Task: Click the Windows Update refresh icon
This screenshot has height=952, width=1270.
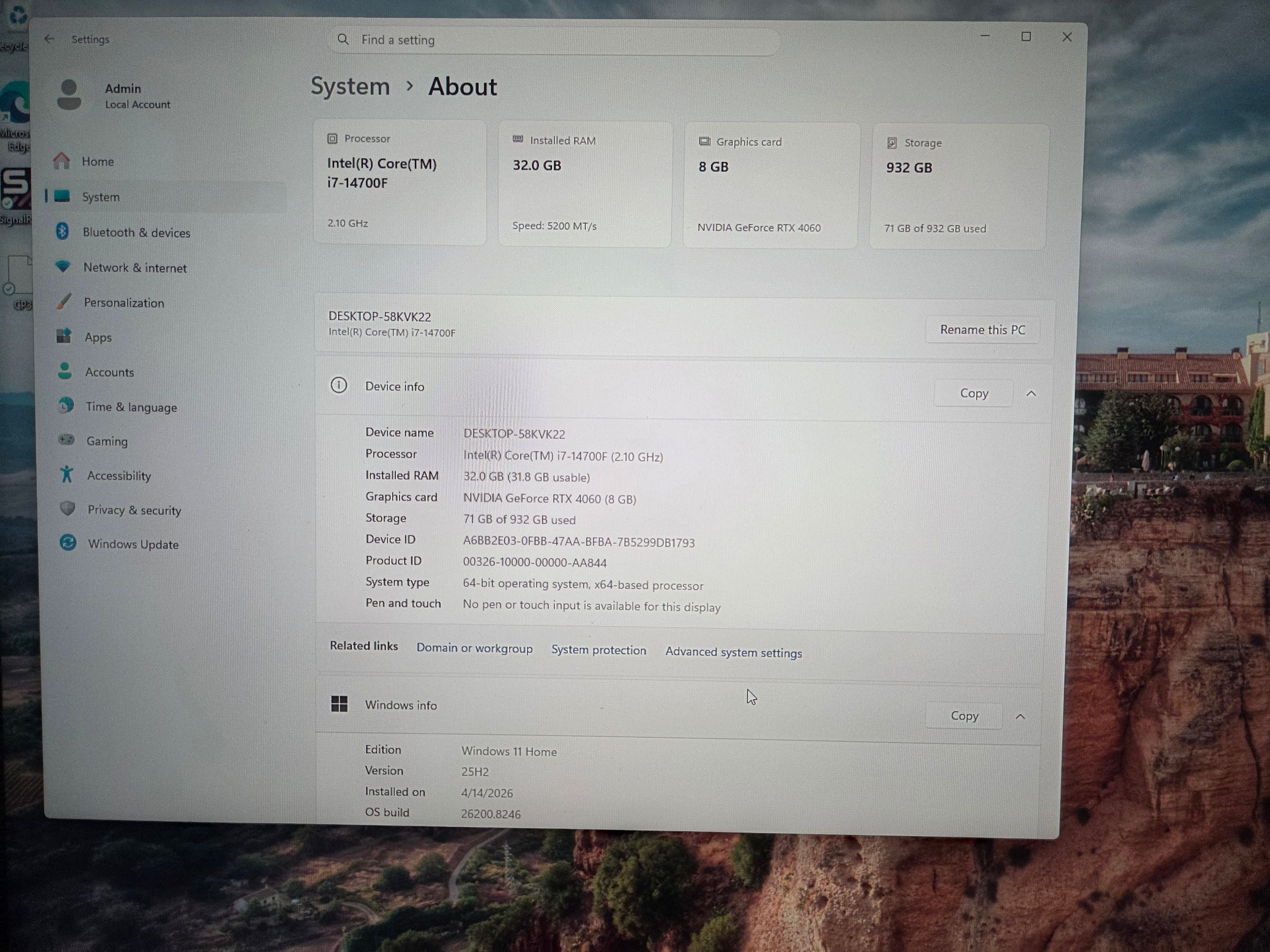Action: click(68, 543)
